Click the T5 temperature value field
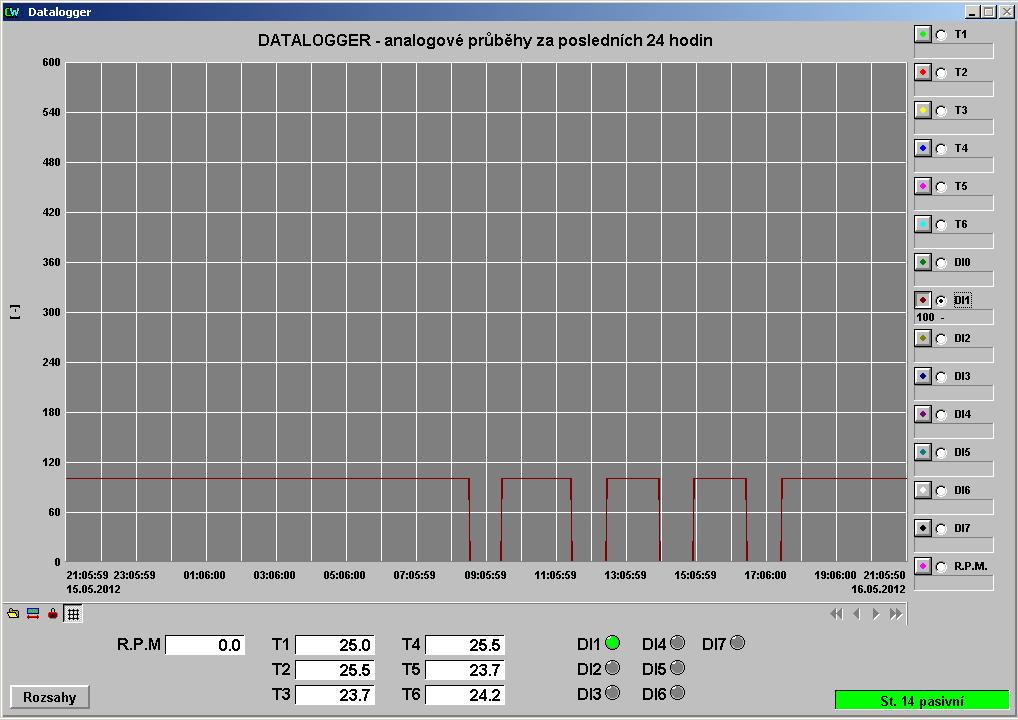This screenshot has height=720, width=1018. 465,670
